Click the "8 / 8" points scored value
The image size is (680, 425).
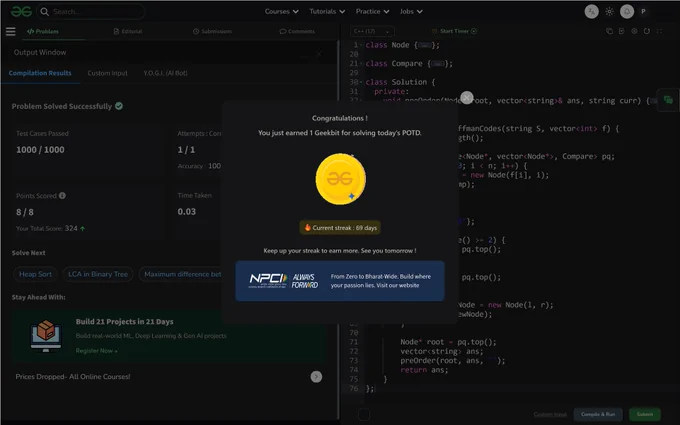[25, 212]
